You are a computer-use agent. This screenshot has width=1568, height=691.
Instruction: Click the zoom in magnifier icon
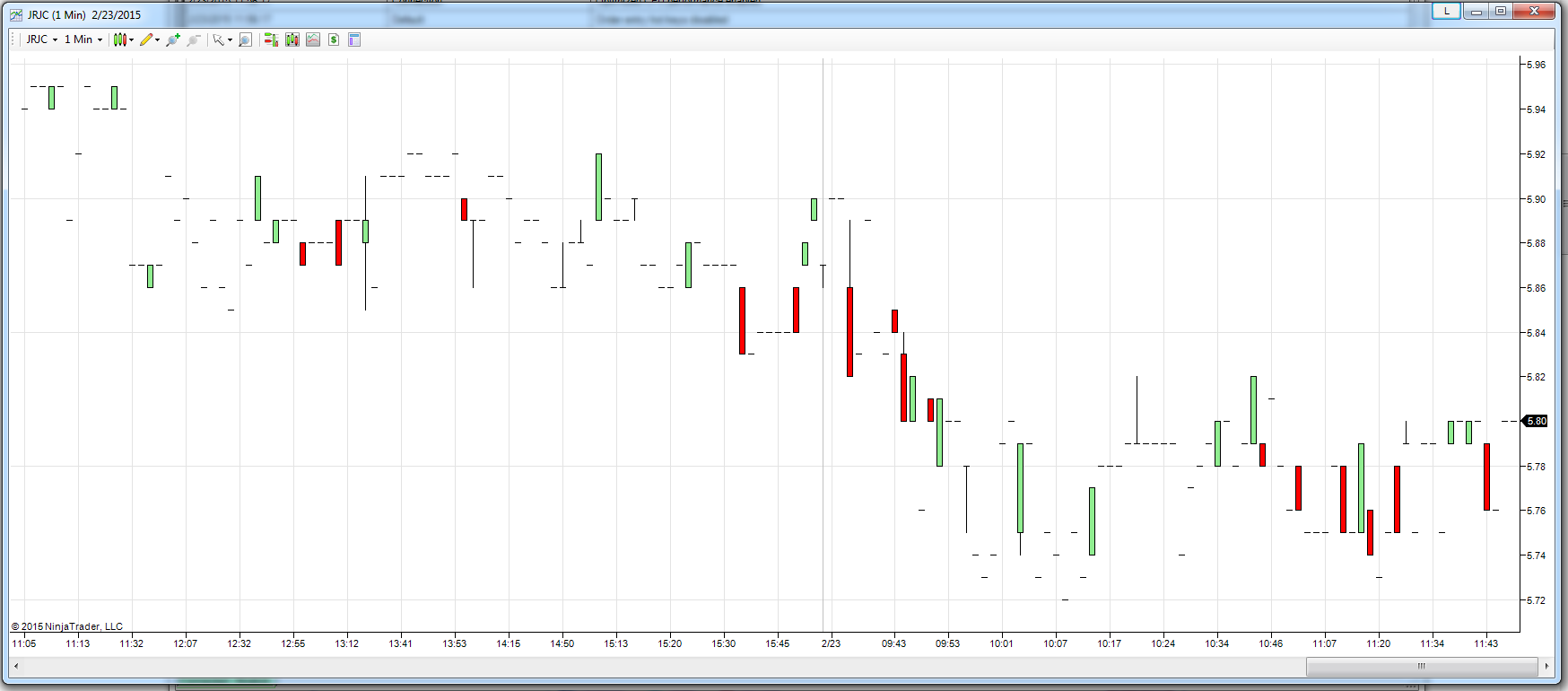click(x=173, y=39)
